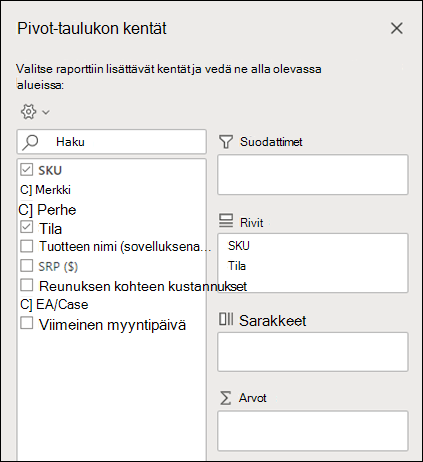Click the Arvot values area box
The height and width of the screenshot is (462, 423).
pos(313,431)
